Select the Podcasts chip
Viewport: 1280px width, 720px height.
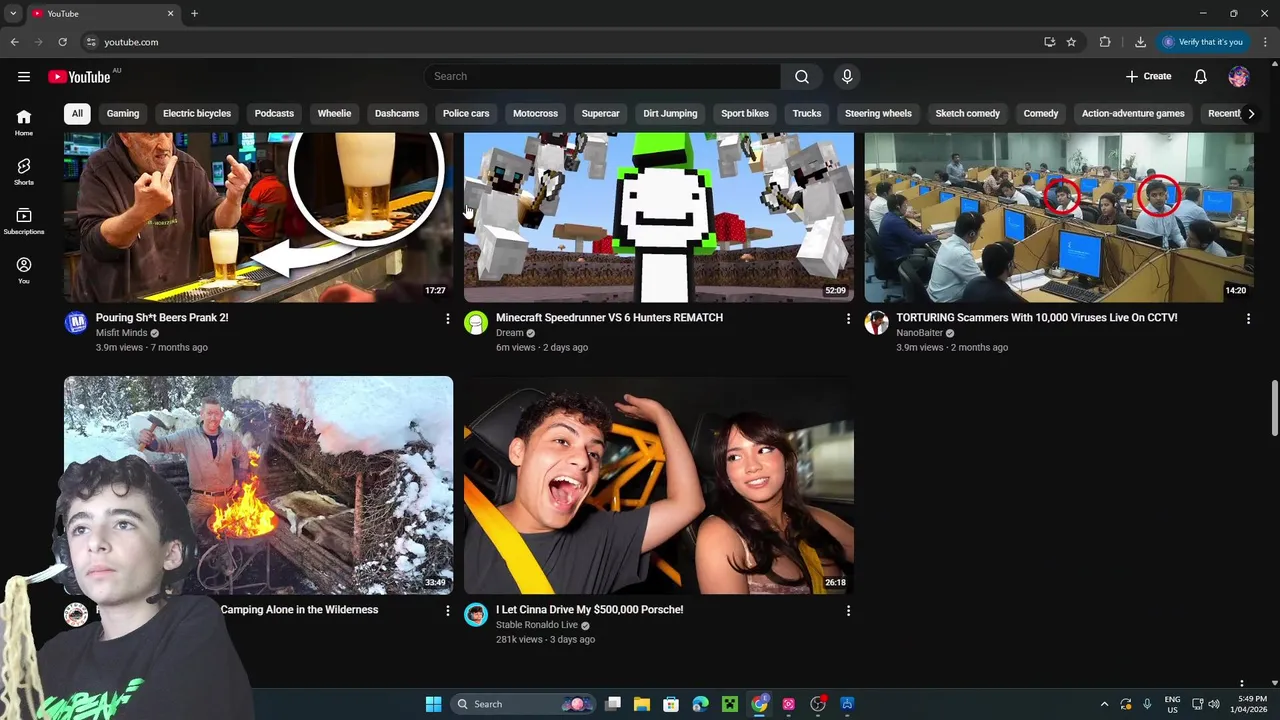[274, 113]
